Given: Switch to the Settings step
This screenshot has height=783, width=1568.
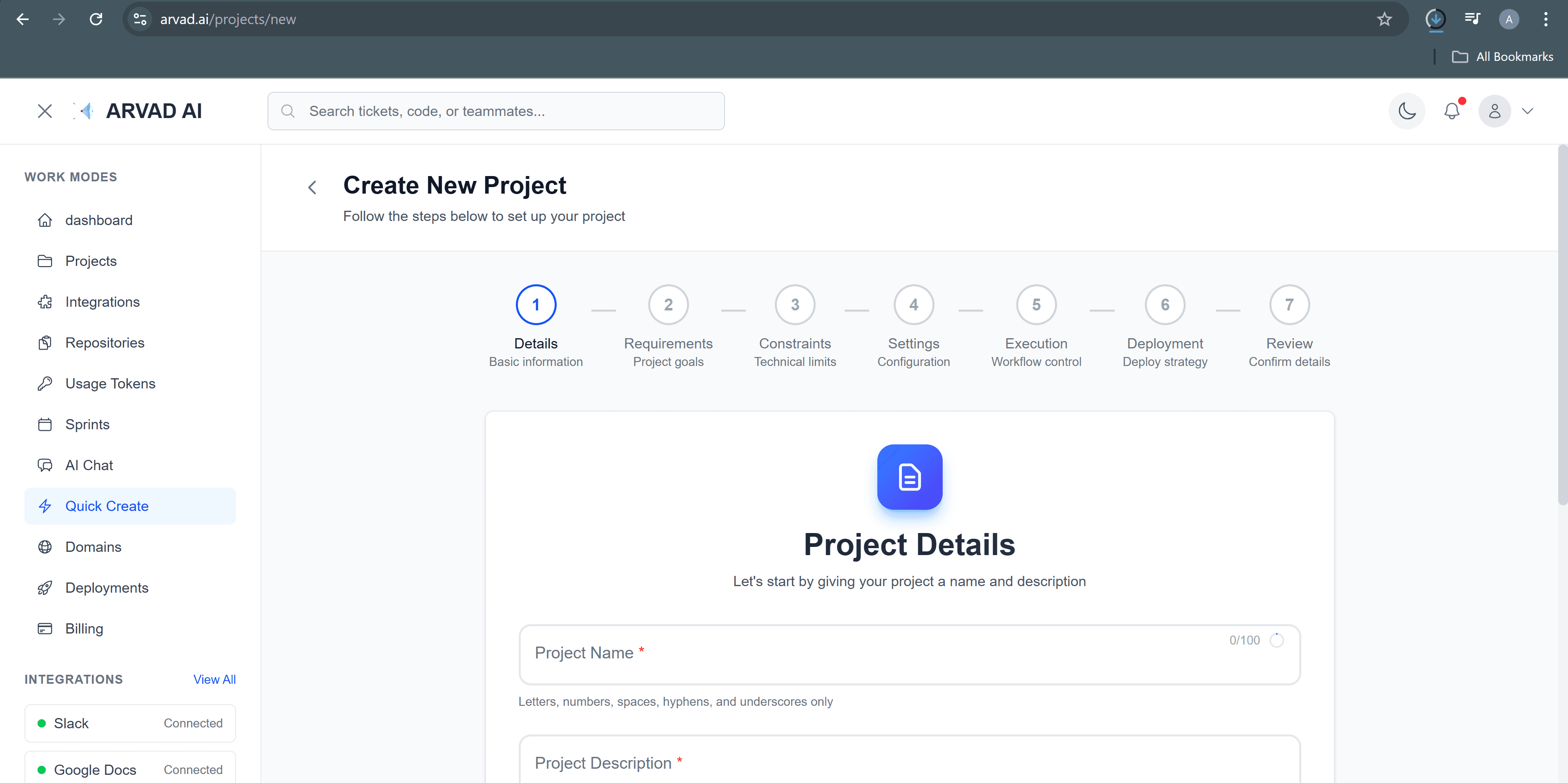Looking at the screenshot, I should pos(913,304).
